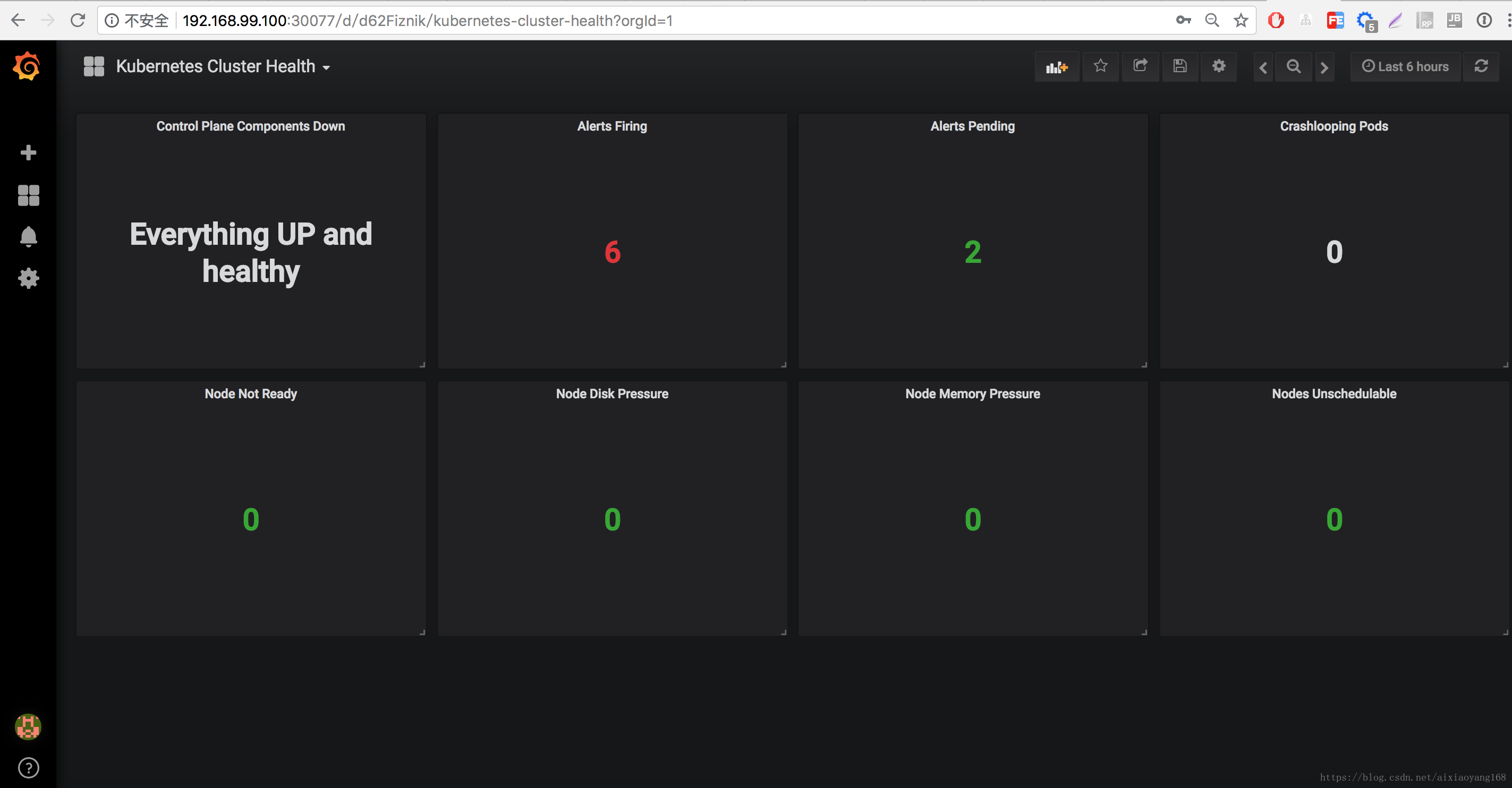Image resolution: width=1512 pixels, height=788 pixels.
Task: Click the Alerts Pending panel title
Action: (x=973, y=126)
